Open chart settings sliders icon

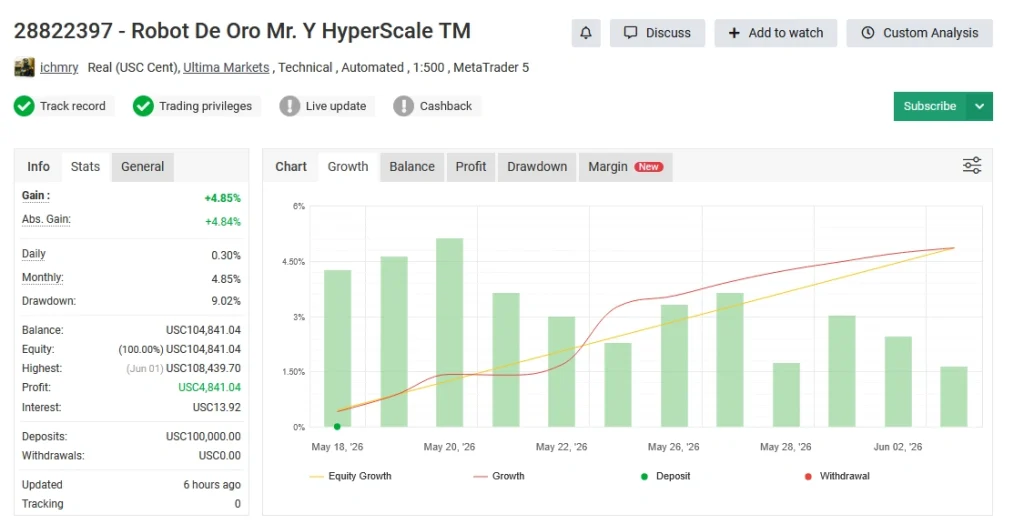(972, 165)
